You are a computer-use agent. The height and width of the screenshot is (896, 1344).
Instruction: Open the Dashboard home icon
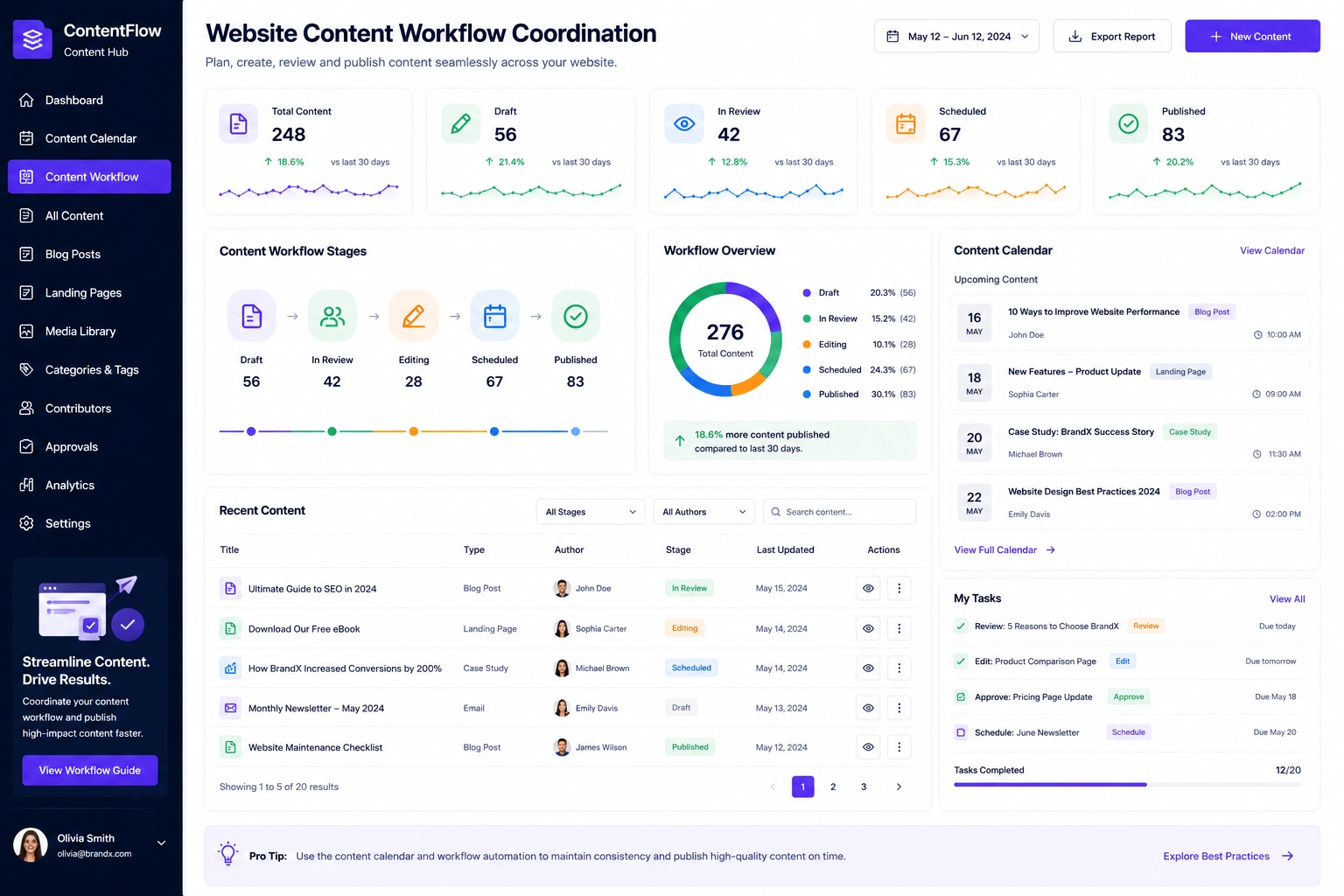pyautogui.click(x=26, y=100)
